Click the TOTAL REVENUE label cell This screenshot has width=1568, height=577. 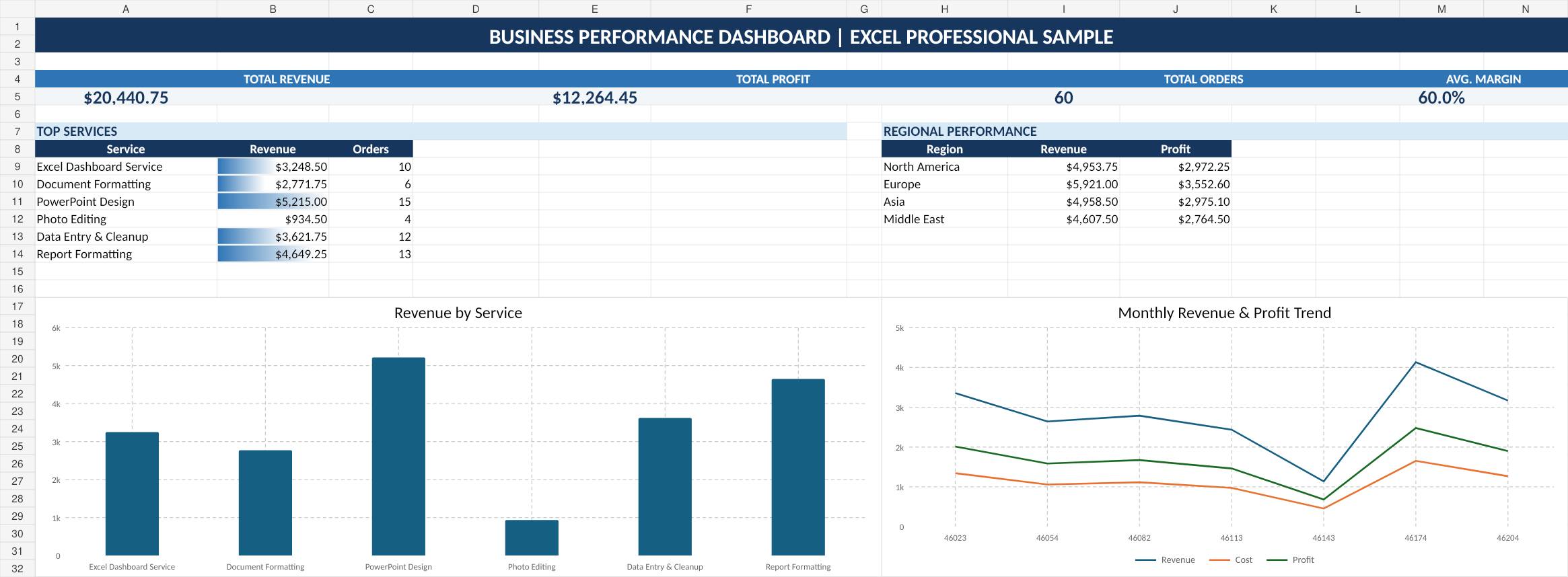pyautogui.click(x=287, y=79)
